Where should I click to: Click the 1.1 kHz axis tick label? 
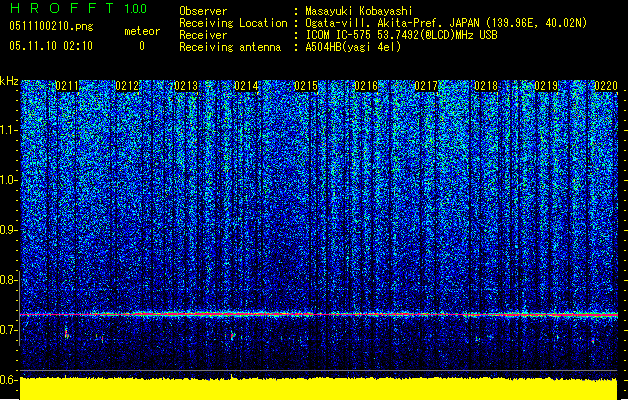8,130
